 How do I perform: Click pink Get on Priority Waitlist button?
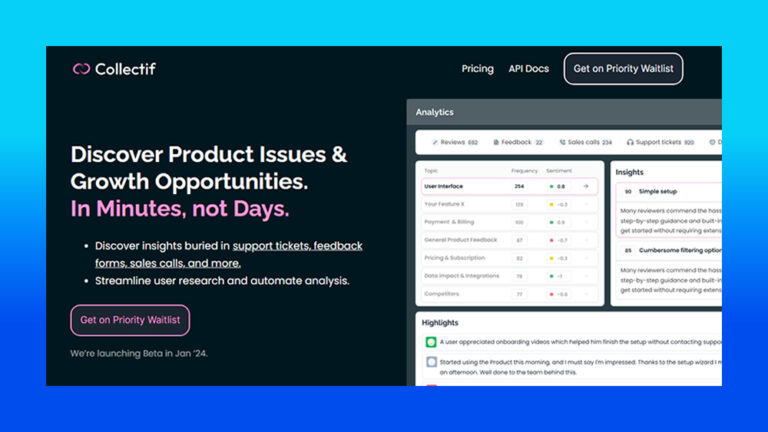pos(130,320)
